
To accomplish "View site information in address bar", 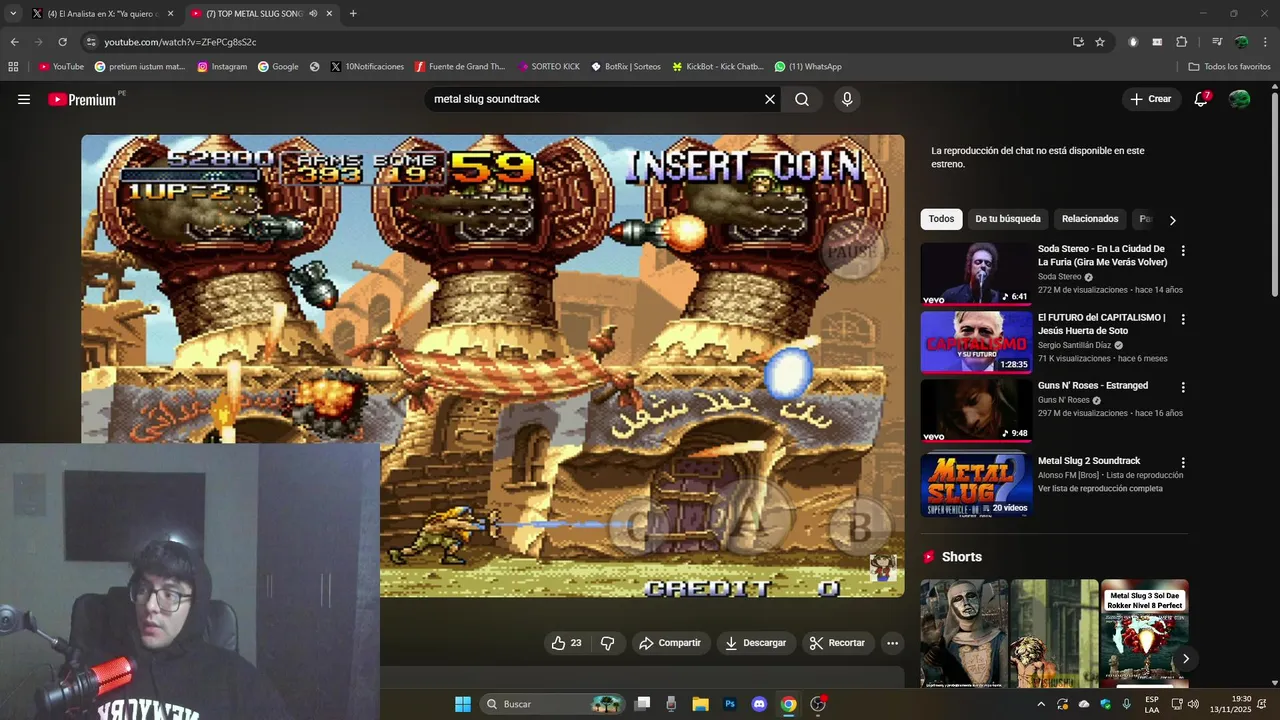I will coord(91,42).
